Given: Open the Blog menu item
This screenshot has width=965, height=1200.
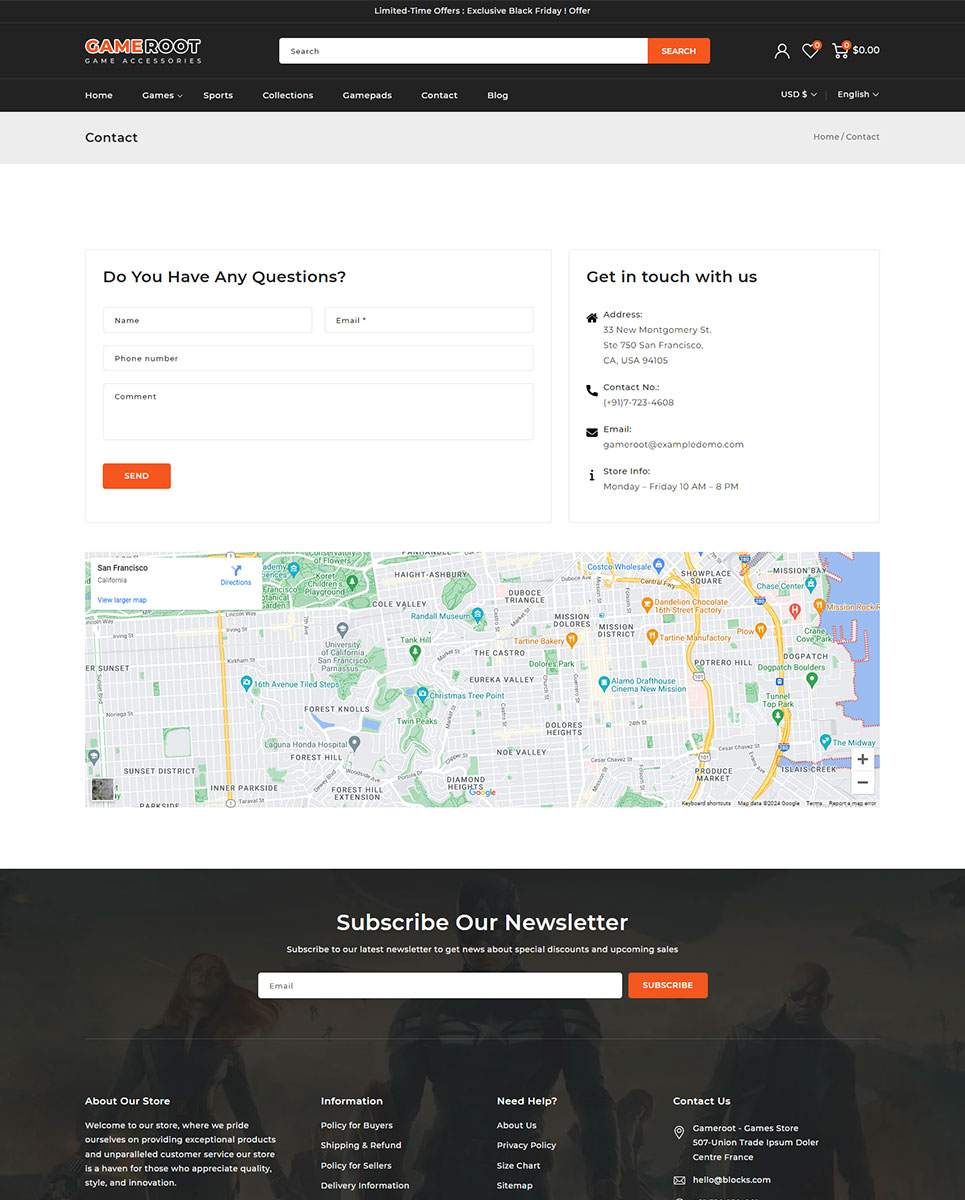Looking at the screenshot, I should click(x=497, y=96).
